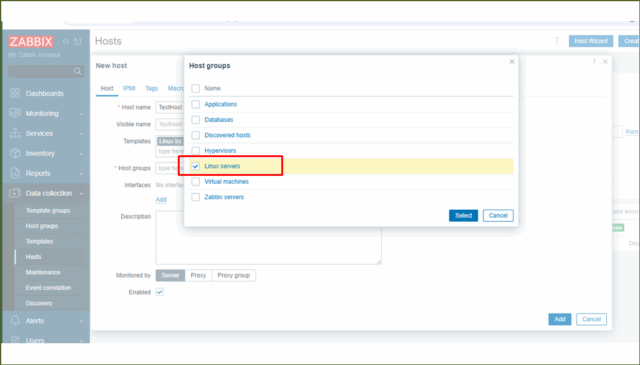This screenshot has height=365, width=640.
Task: Switch to the Tags tab
Action: pos(151,88)
